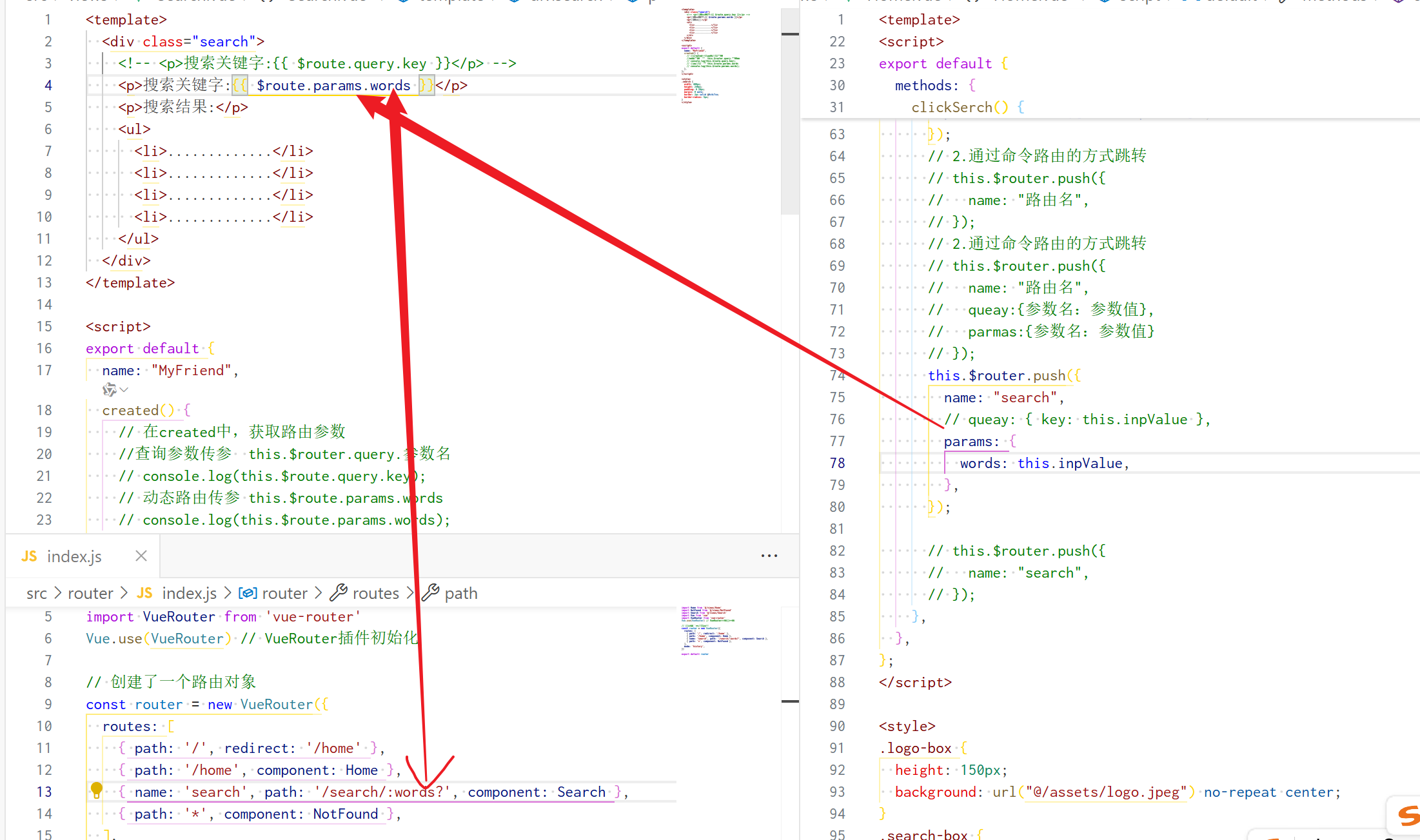Select the index.js editor tab
Screen dimensions: 1420x840
pos(74,556)
